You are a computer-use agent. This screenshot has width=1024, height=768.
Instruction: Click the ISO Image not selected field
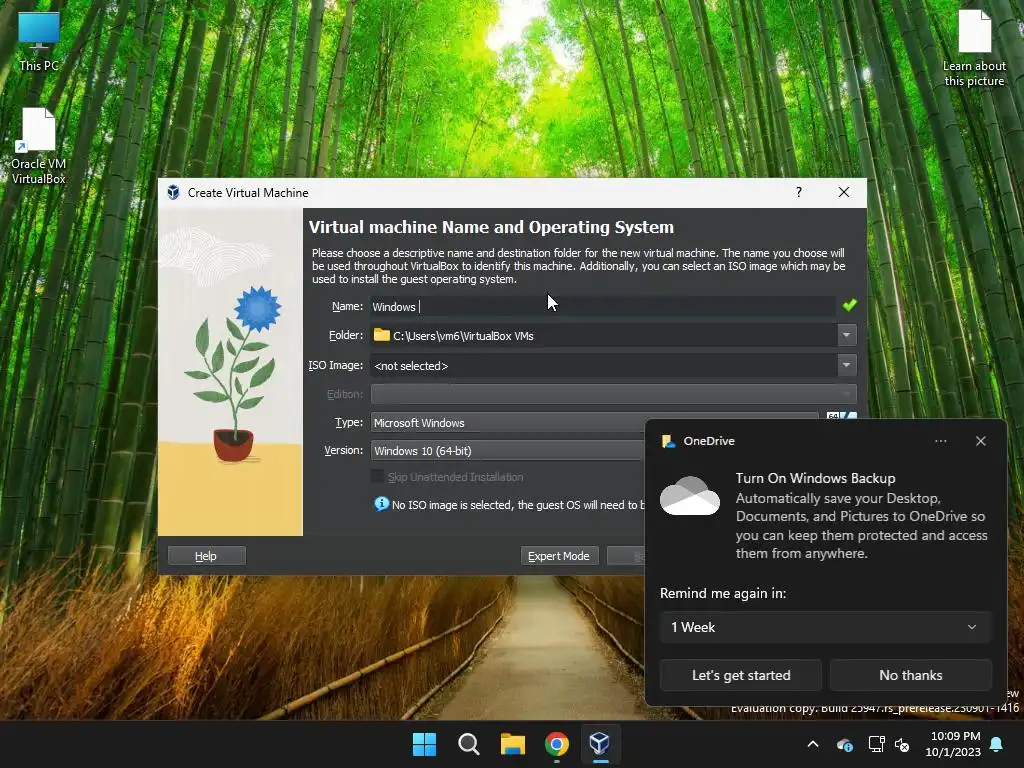[x=603, y=365]
